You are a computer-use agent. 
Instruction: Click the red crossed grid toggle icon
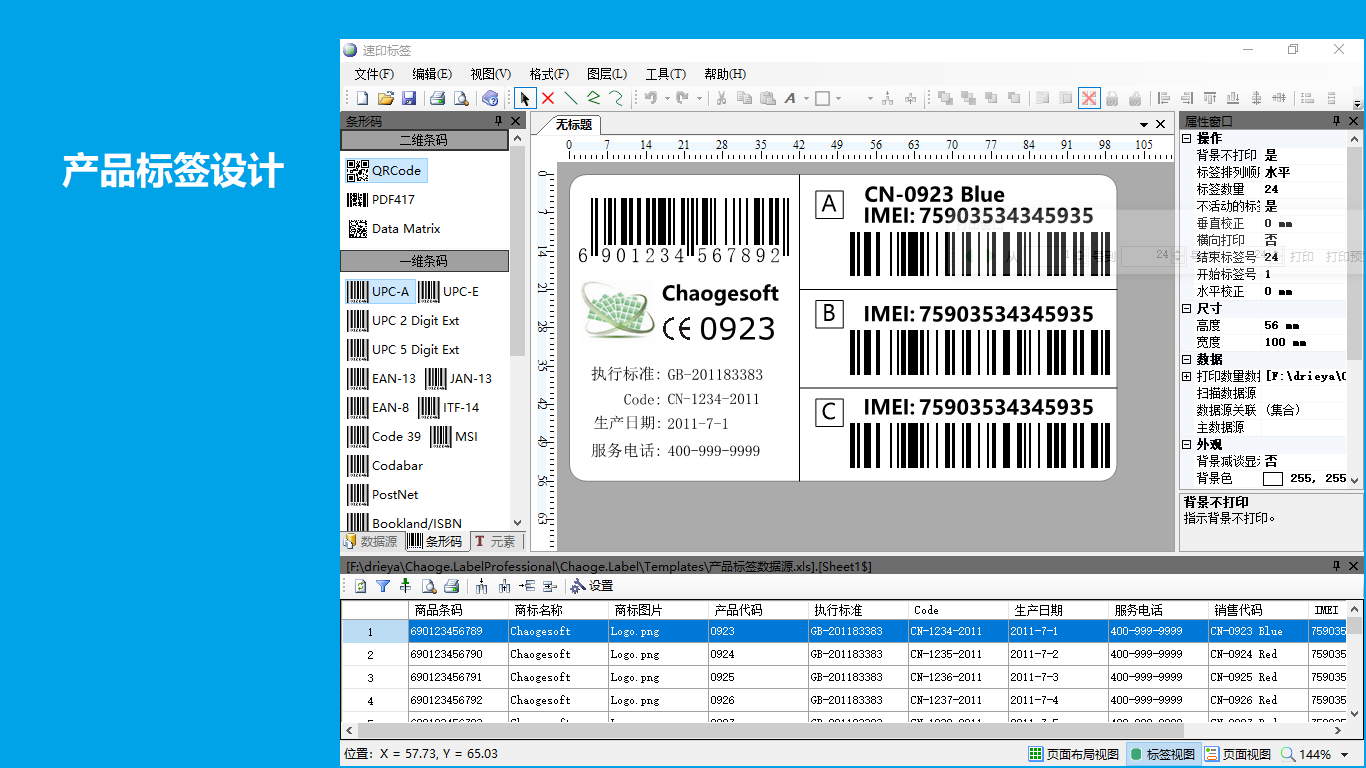tap(1089, 98)
